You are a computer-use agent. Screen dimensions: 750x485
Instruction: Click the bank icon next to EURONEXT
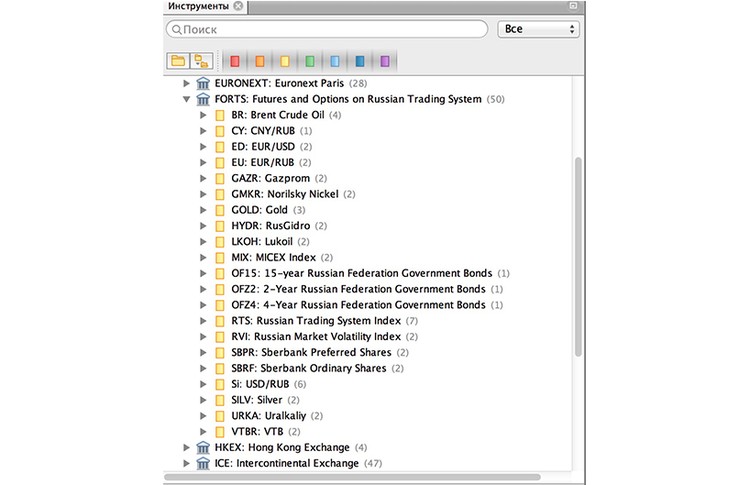[x=203, y=83]
